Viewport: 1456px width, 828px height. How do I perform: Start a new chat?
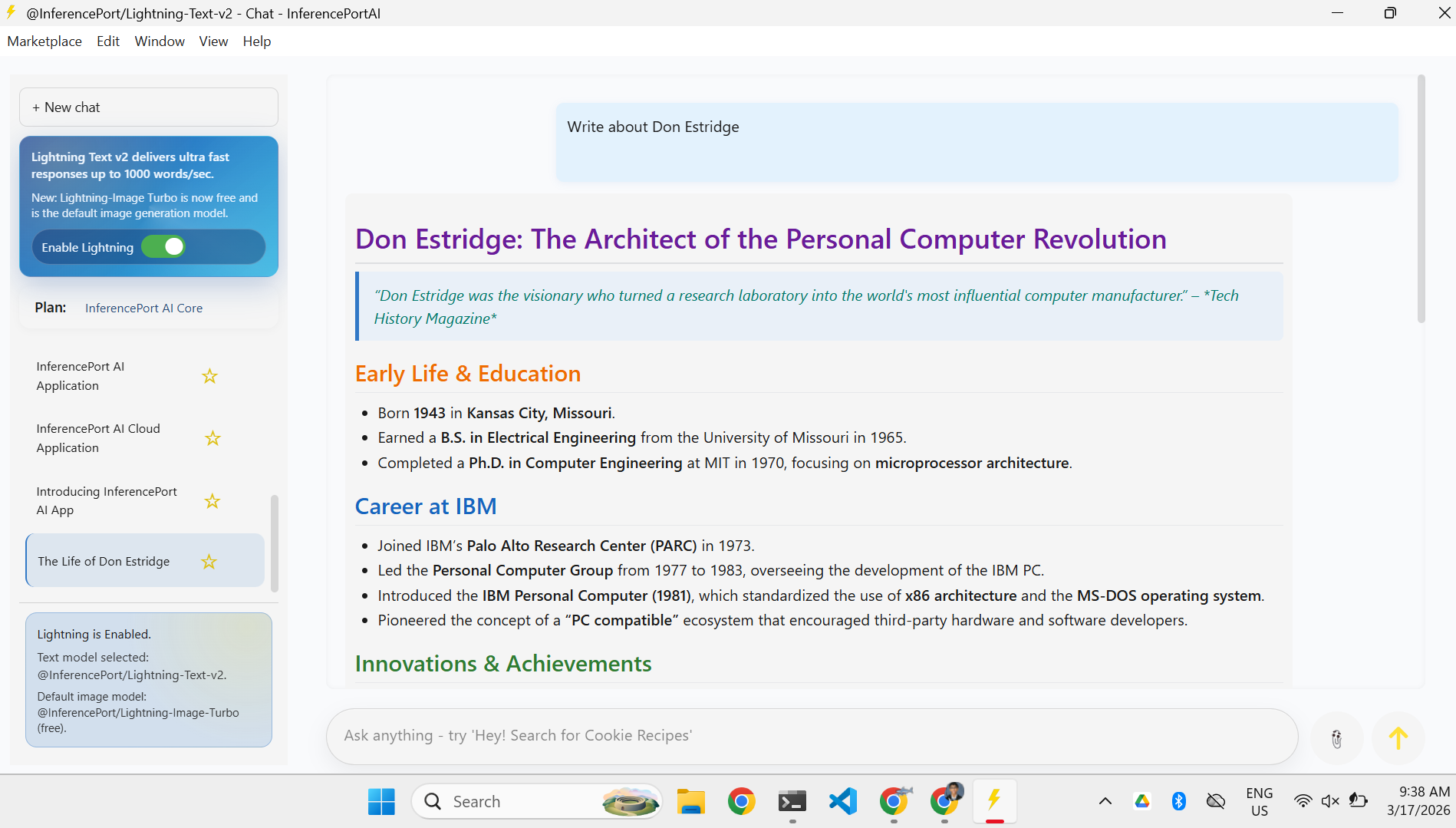point(149,107)
